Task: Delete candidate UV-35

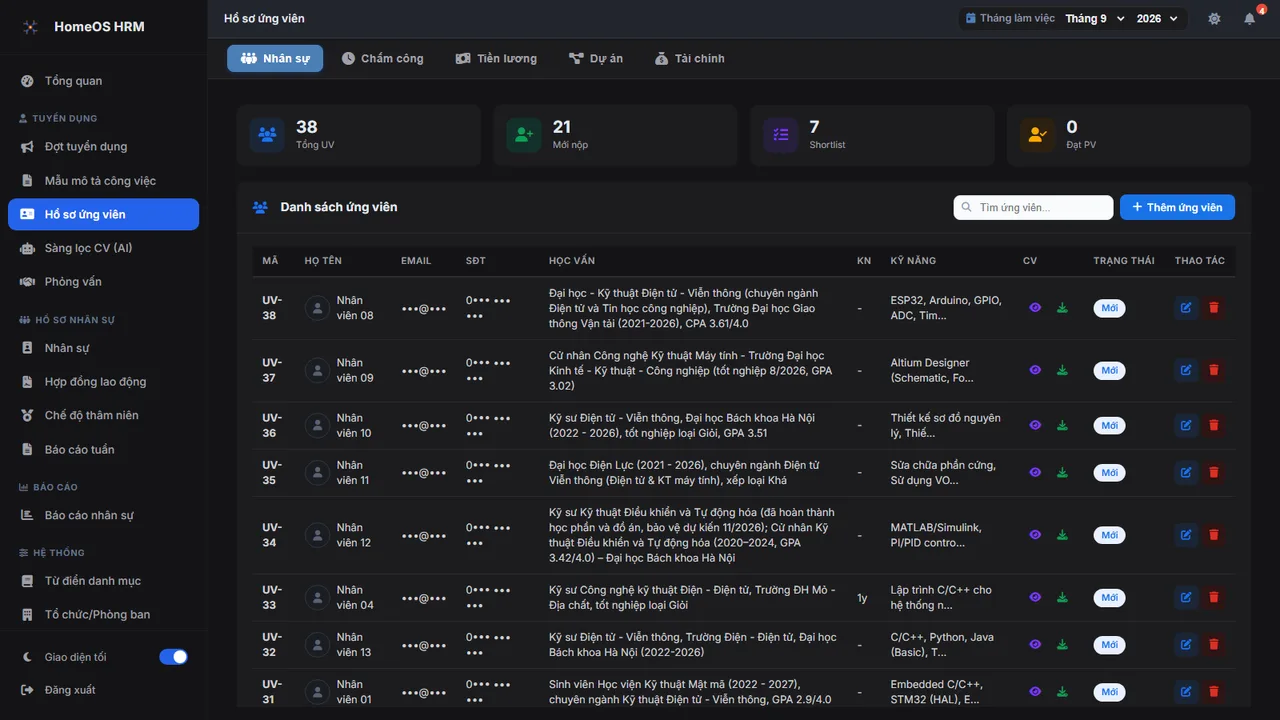Action: (x=1214, y=472)
